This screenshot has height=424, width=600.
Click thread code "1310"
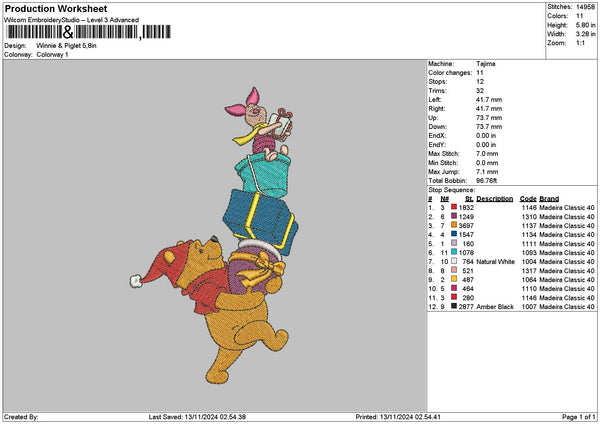click(529, 217)
